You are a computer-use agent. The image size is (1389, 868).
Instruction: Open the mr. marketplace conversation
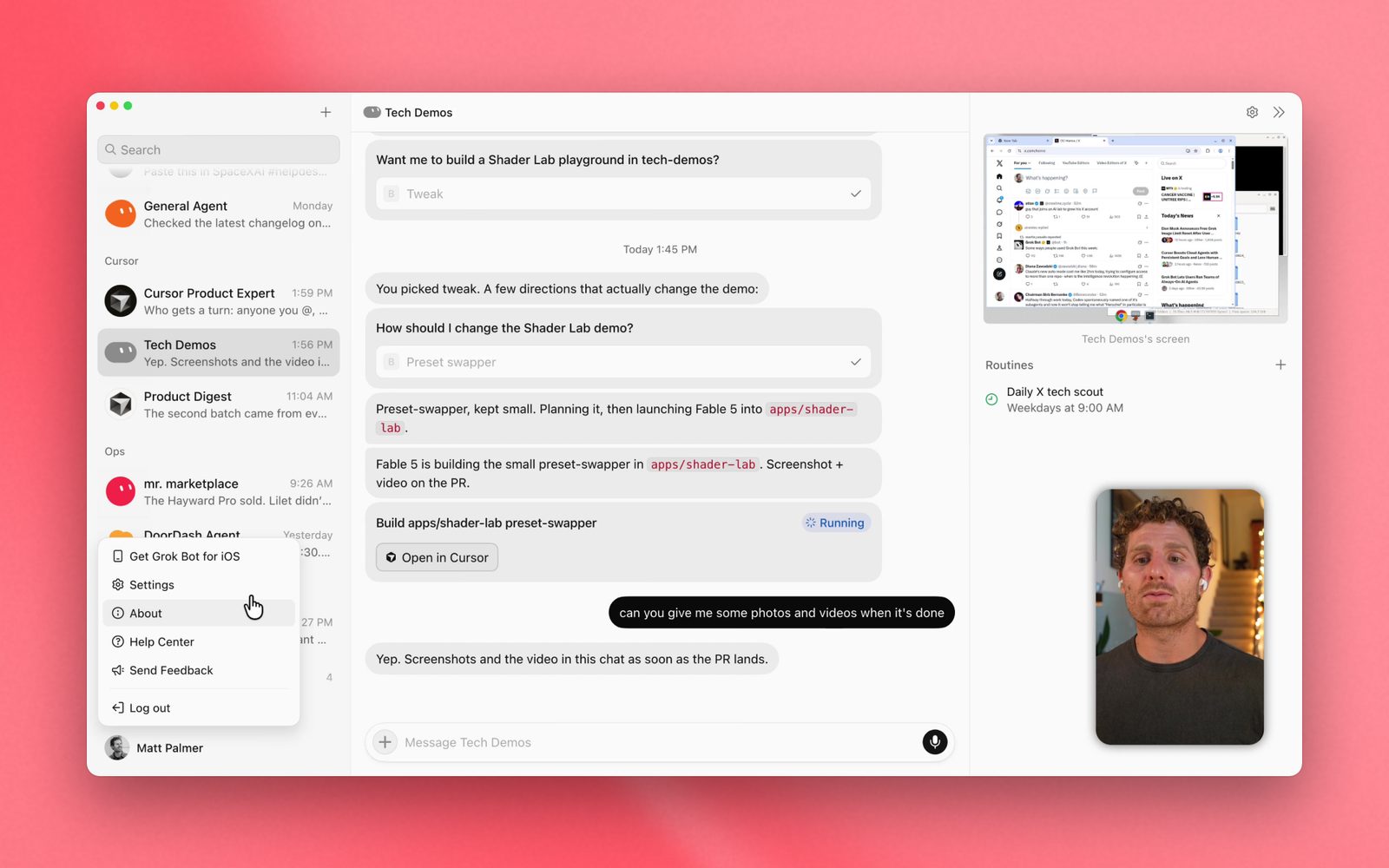pos(219,491)
